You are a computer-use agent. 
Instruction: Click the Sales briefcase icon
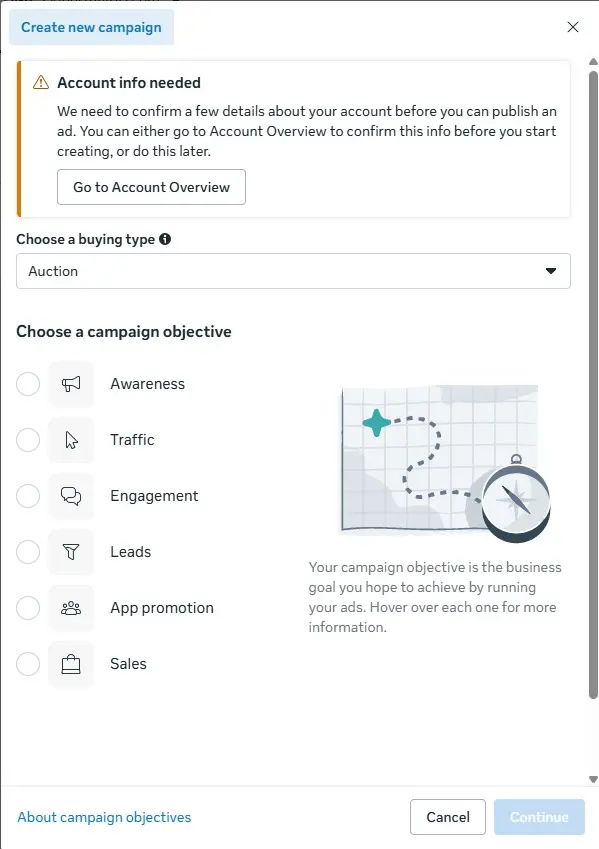(x=71, y=664)
